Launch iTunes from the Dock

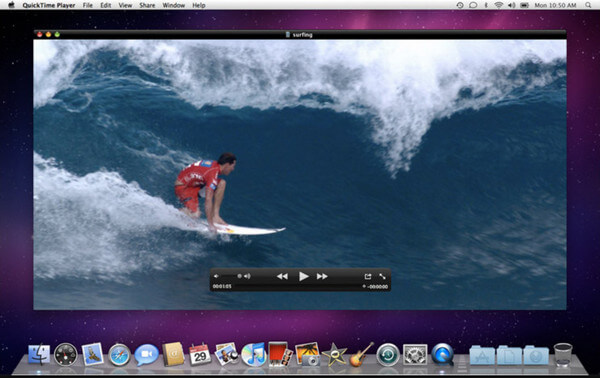(x=253, y=354)
